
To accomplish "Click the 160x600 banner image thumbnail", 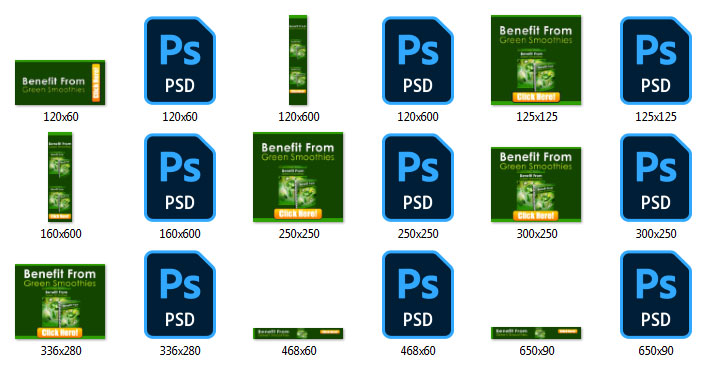I will tap(60, 177).
